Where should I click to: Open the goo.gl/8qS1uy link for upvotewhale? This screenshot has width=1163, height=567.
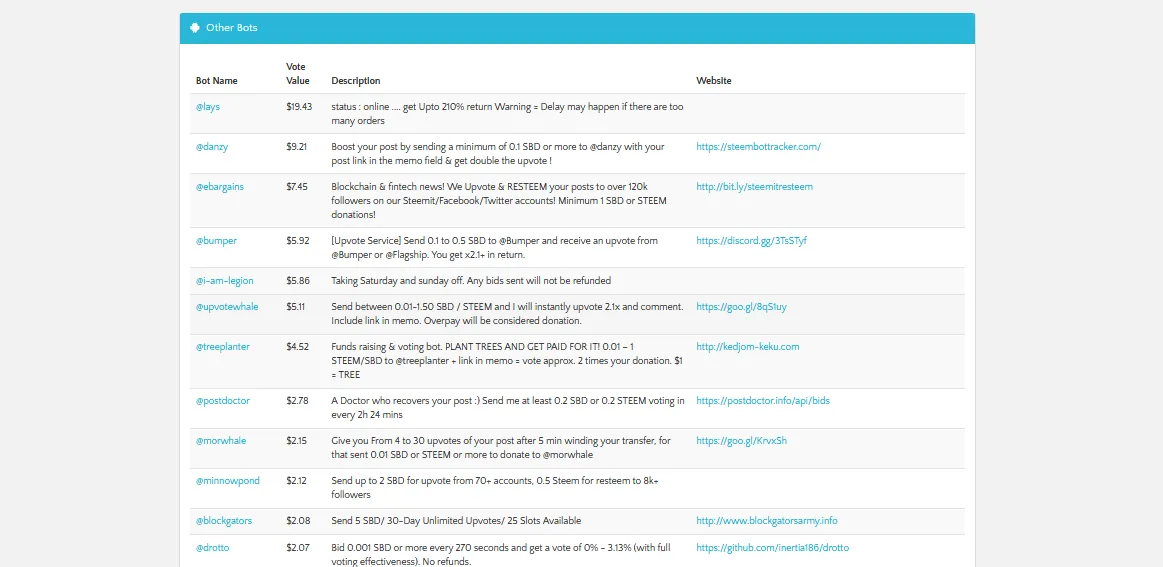742,307
